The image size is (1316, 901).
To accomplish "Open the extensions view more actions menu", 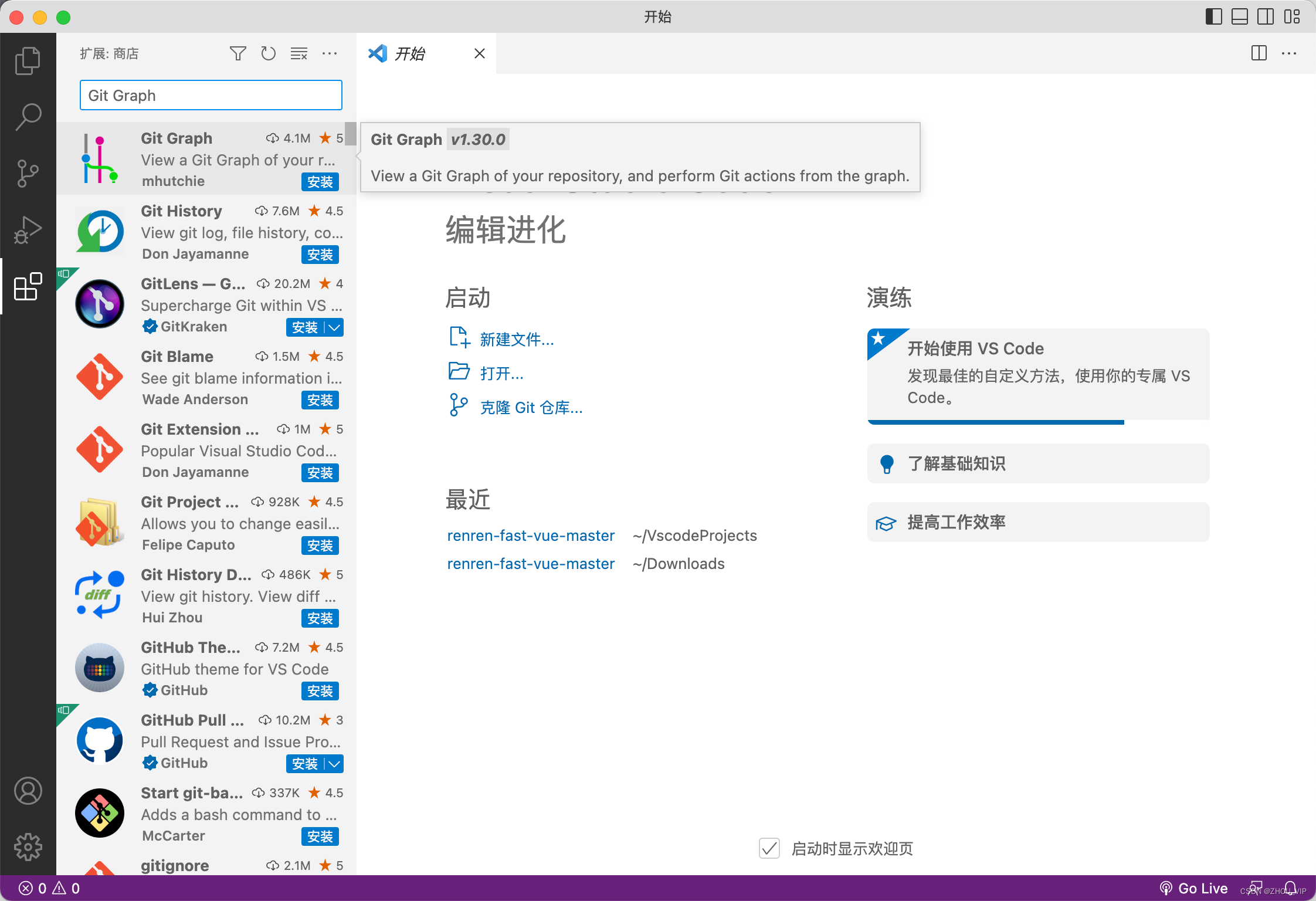I will [x=330, y=53].
